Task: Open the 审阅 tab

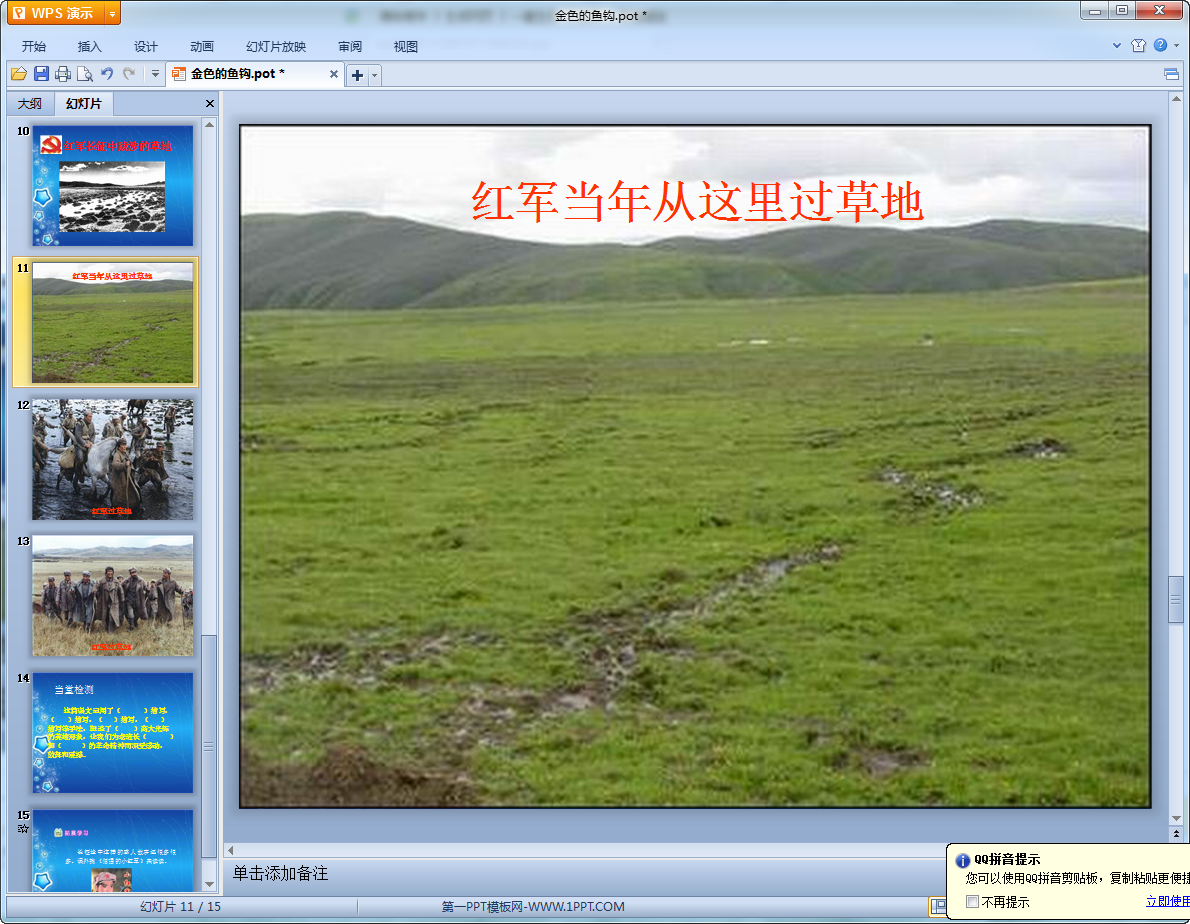Action: click(350, 46)
